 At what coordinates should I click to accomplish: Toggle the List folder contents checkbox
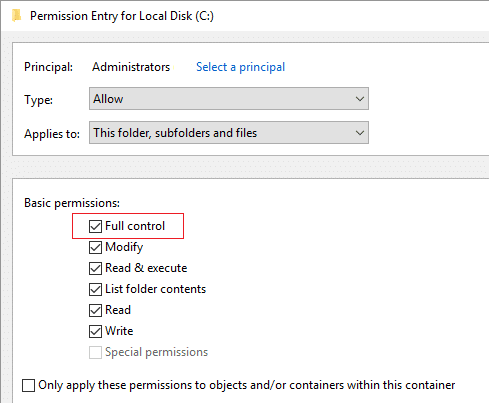click(x=95, y=289)
